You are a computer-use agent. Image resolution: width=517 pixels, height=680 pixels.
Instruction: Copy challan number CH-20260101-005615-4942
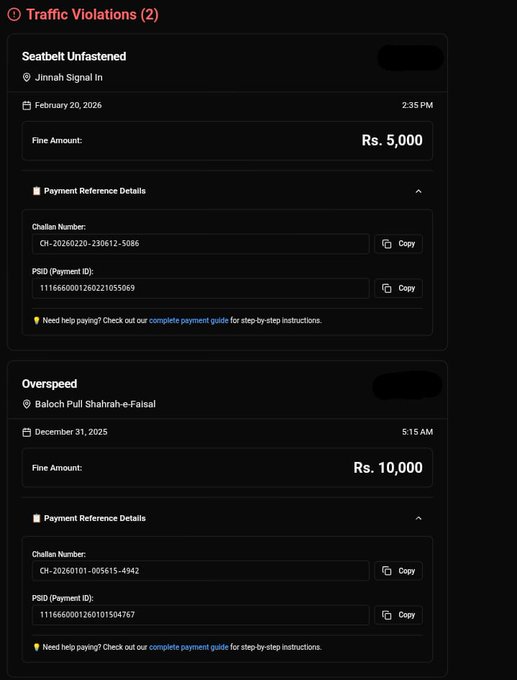coord(399,571)
